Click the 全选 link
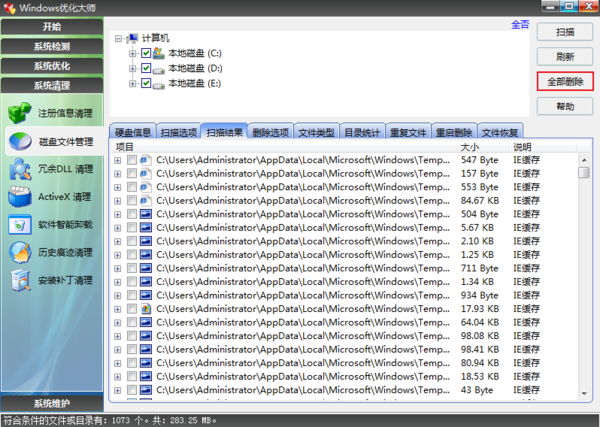This screenshot has width=600, height=427. tap(520, 24)
